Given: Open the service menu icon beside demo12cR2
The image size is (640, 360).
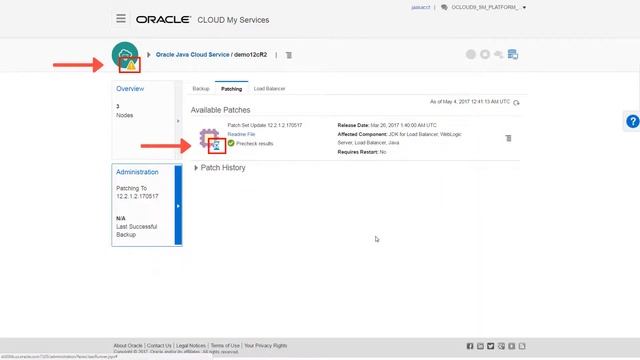Looking at the screenshot, I should pos(289,55).
